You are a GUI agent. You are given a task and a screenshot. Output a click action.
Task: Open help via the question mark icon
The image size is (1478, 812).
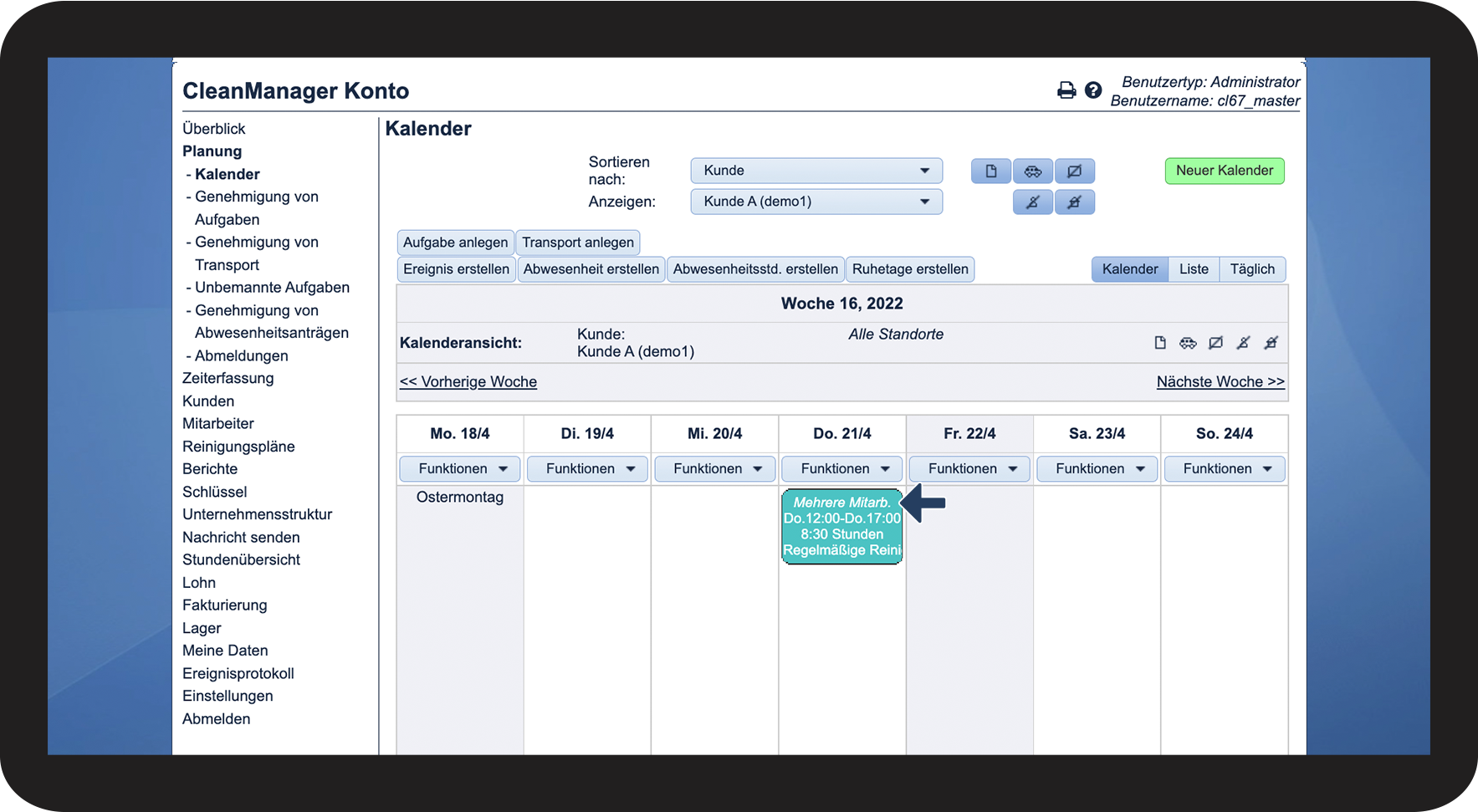tap(1093, 90)
